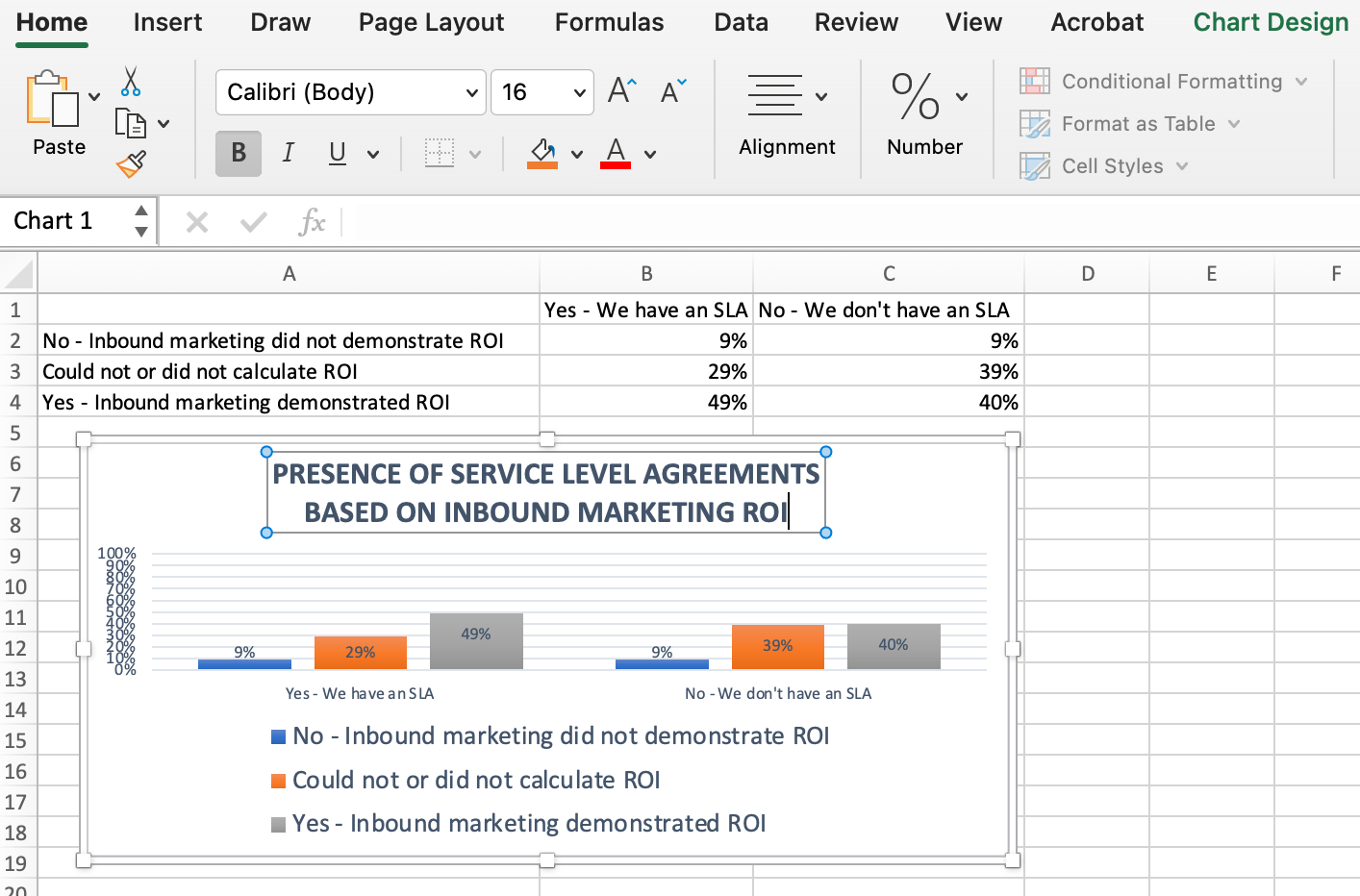
Task: Underline the selected text
Action: pos(338,153)
